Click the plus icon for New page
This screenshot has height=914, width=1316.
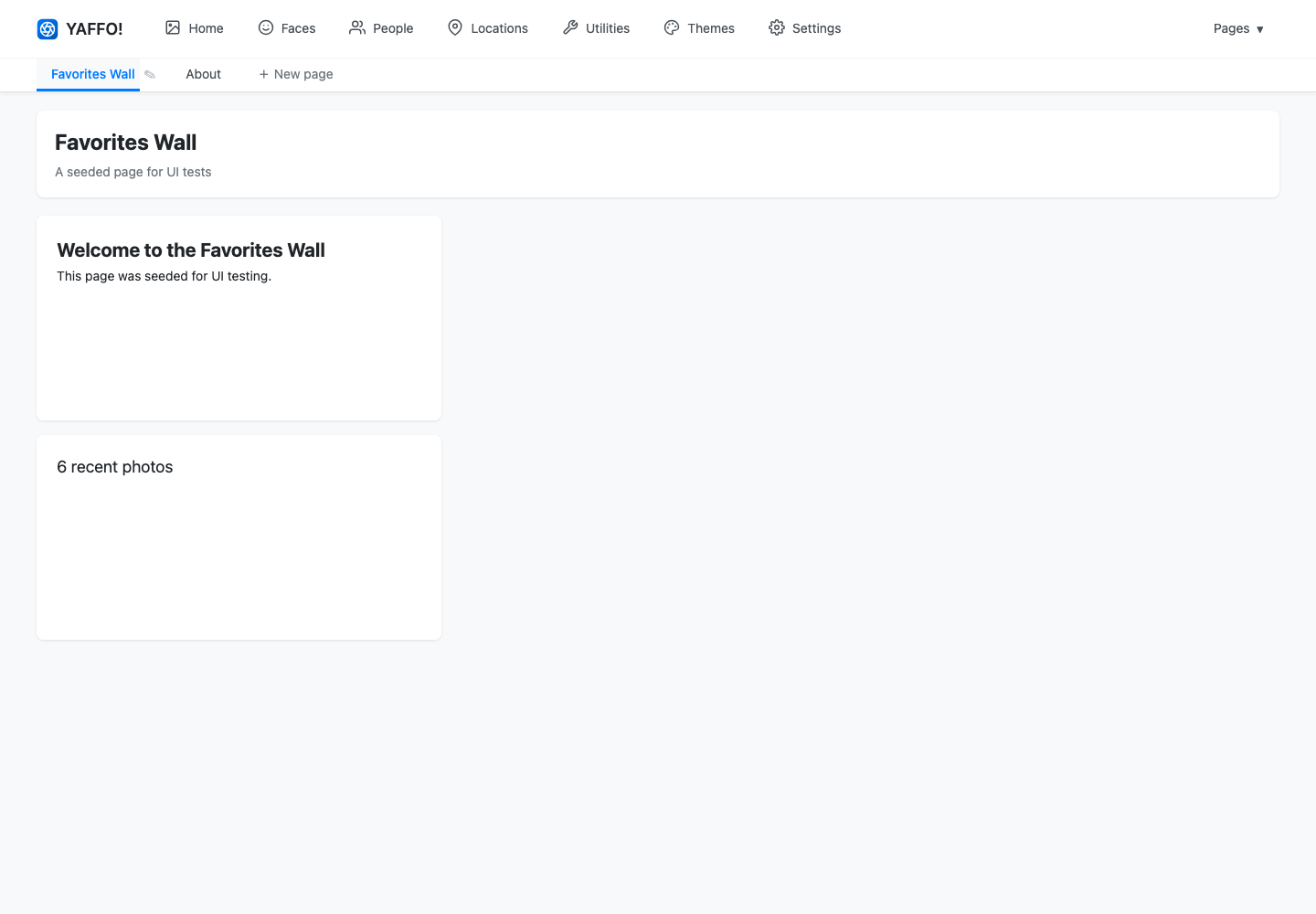tap(263, 74)
